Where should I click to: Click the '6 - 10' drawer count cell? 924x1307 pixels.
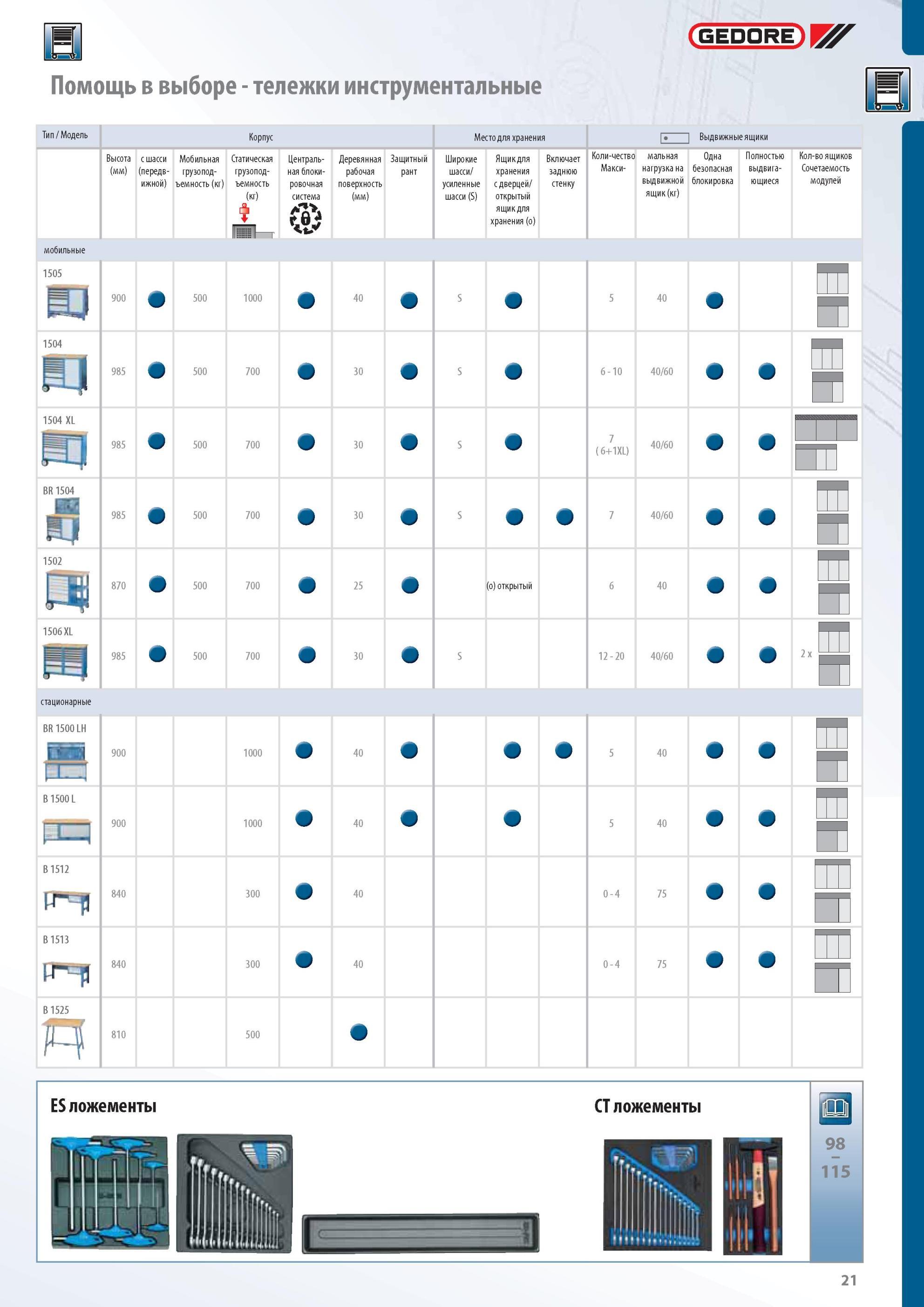click(611, 372)
